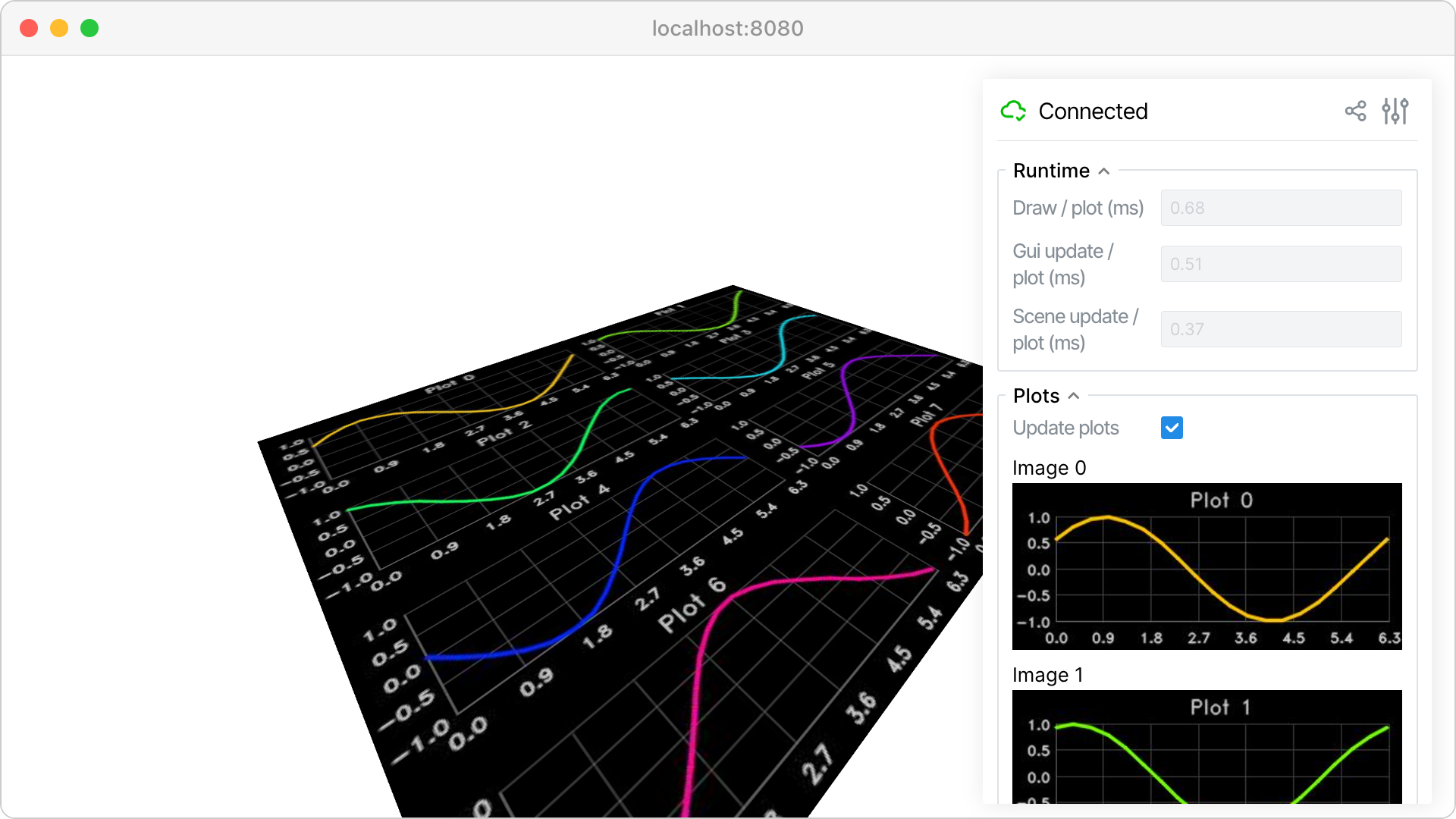Click the localhost:8080 window title
Screen dimensions: 1456x819
pos(728,28)
